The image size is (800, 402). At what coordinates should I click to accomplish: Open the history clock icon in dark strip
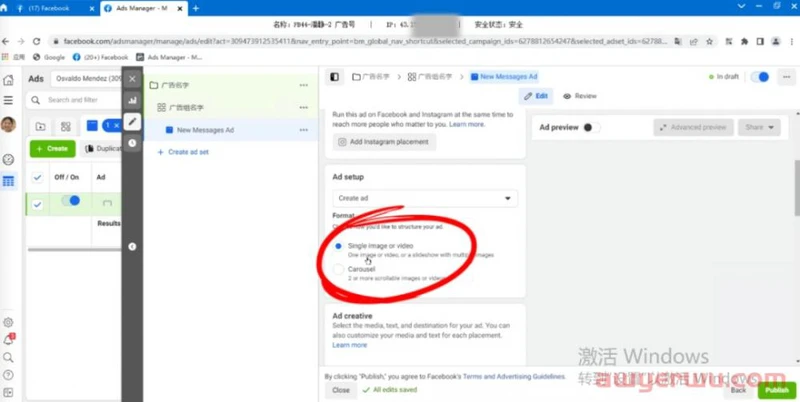(132, 143)
